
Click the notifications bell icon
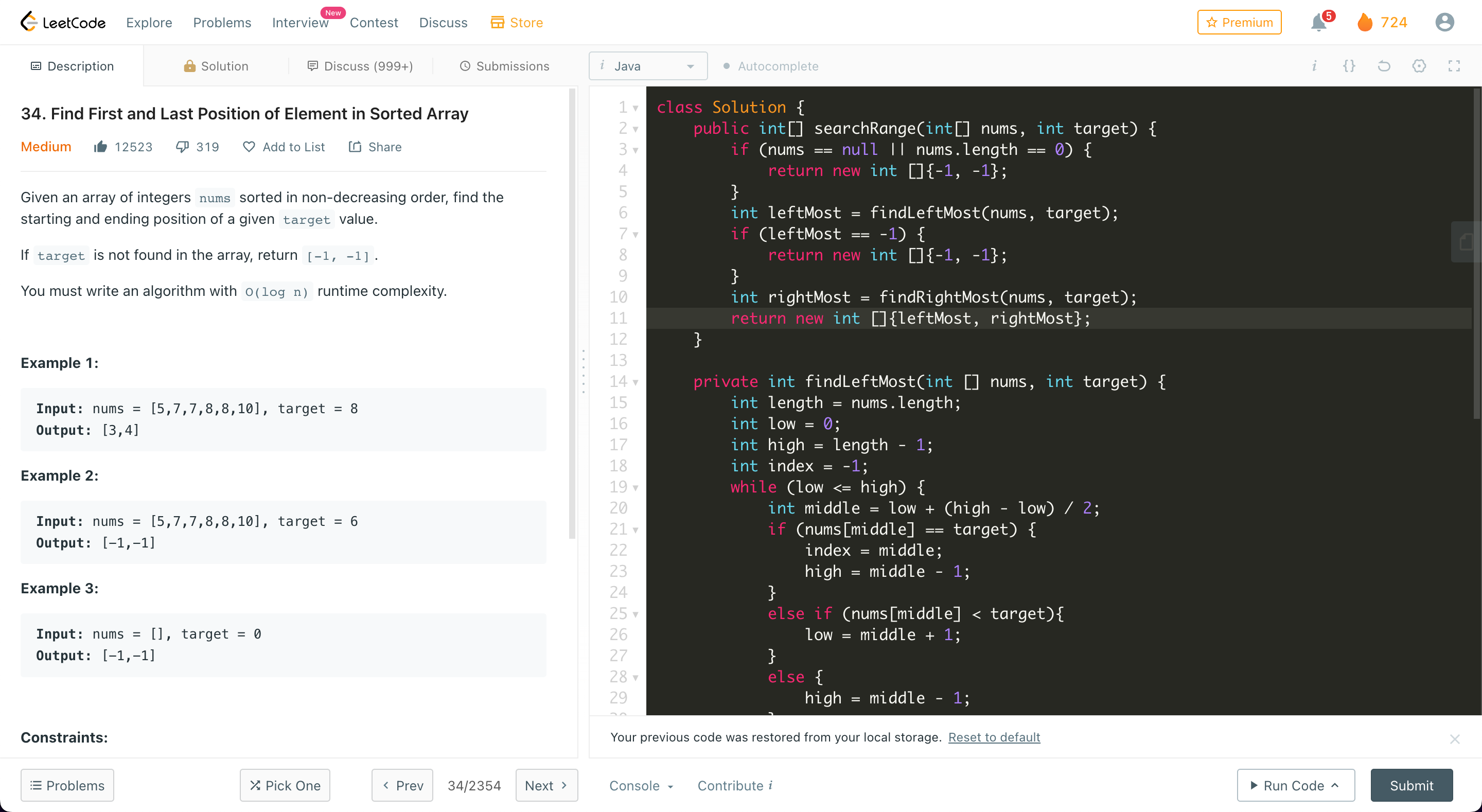(1318, 23)
